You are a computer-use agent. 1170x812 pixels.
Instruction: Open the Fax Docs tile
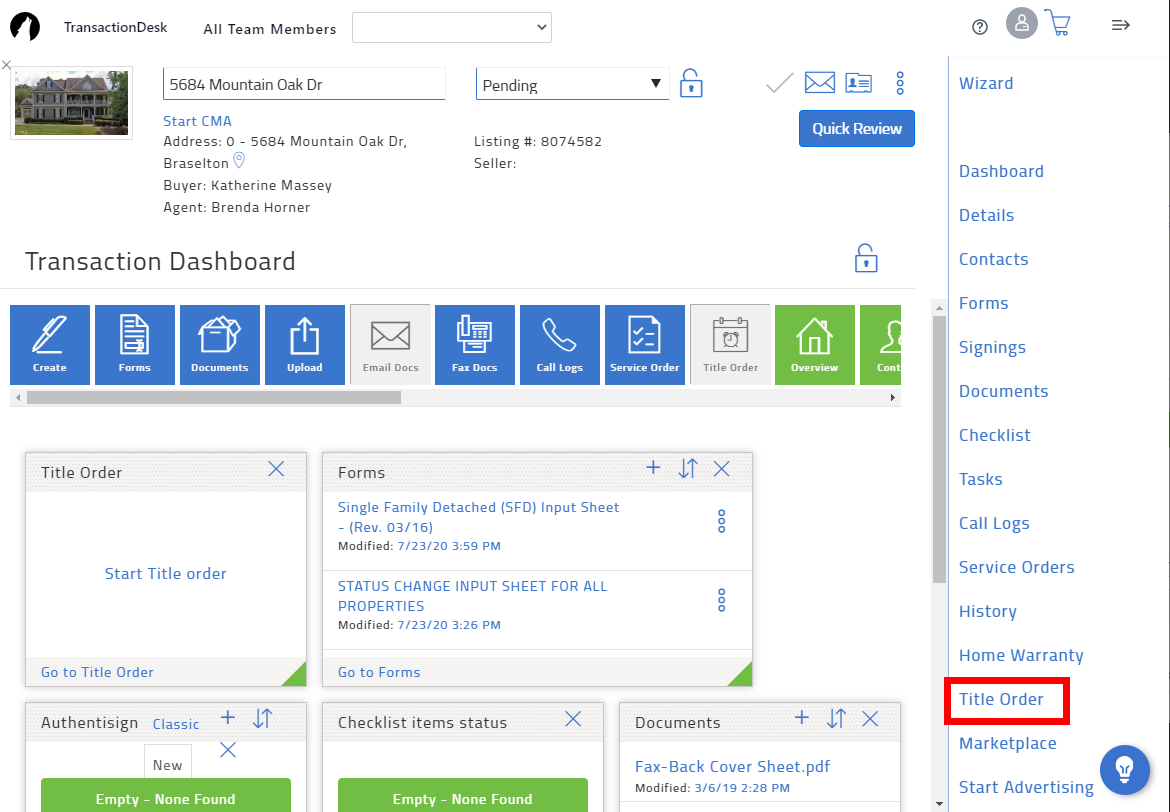point(475,344)
